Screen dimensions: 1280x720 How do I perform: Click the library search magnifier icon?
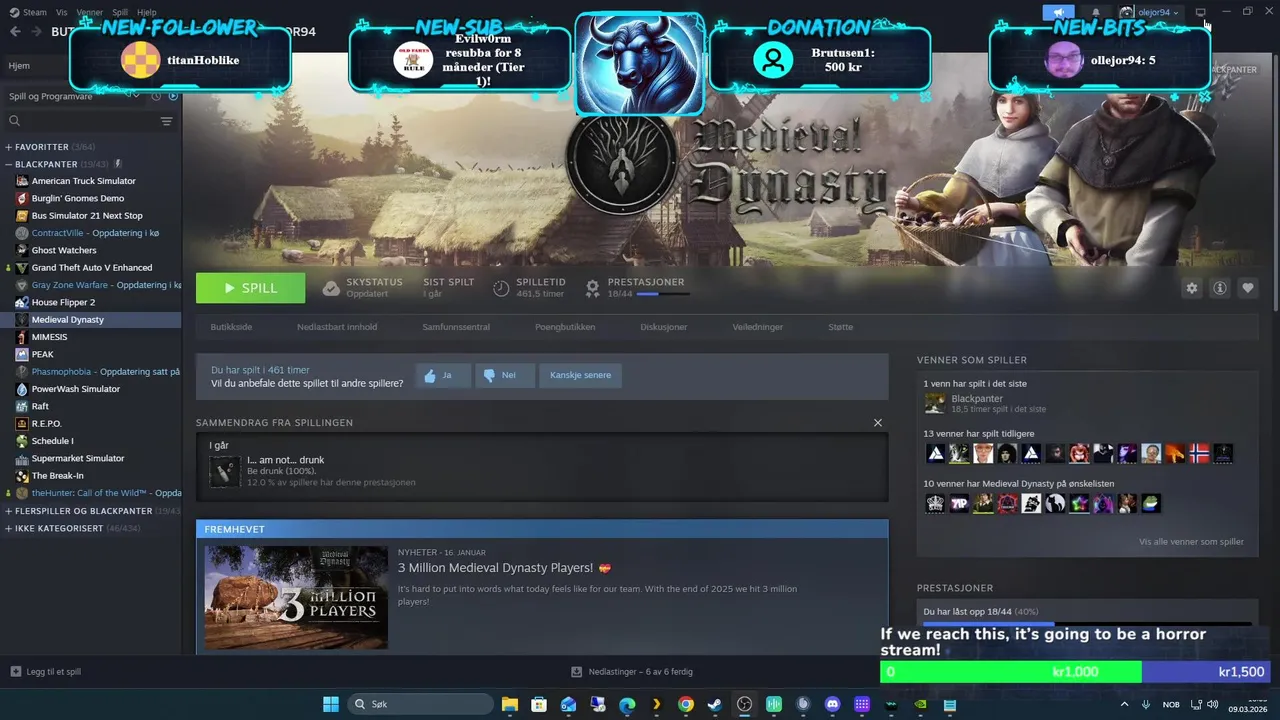[x=14, y=121]
